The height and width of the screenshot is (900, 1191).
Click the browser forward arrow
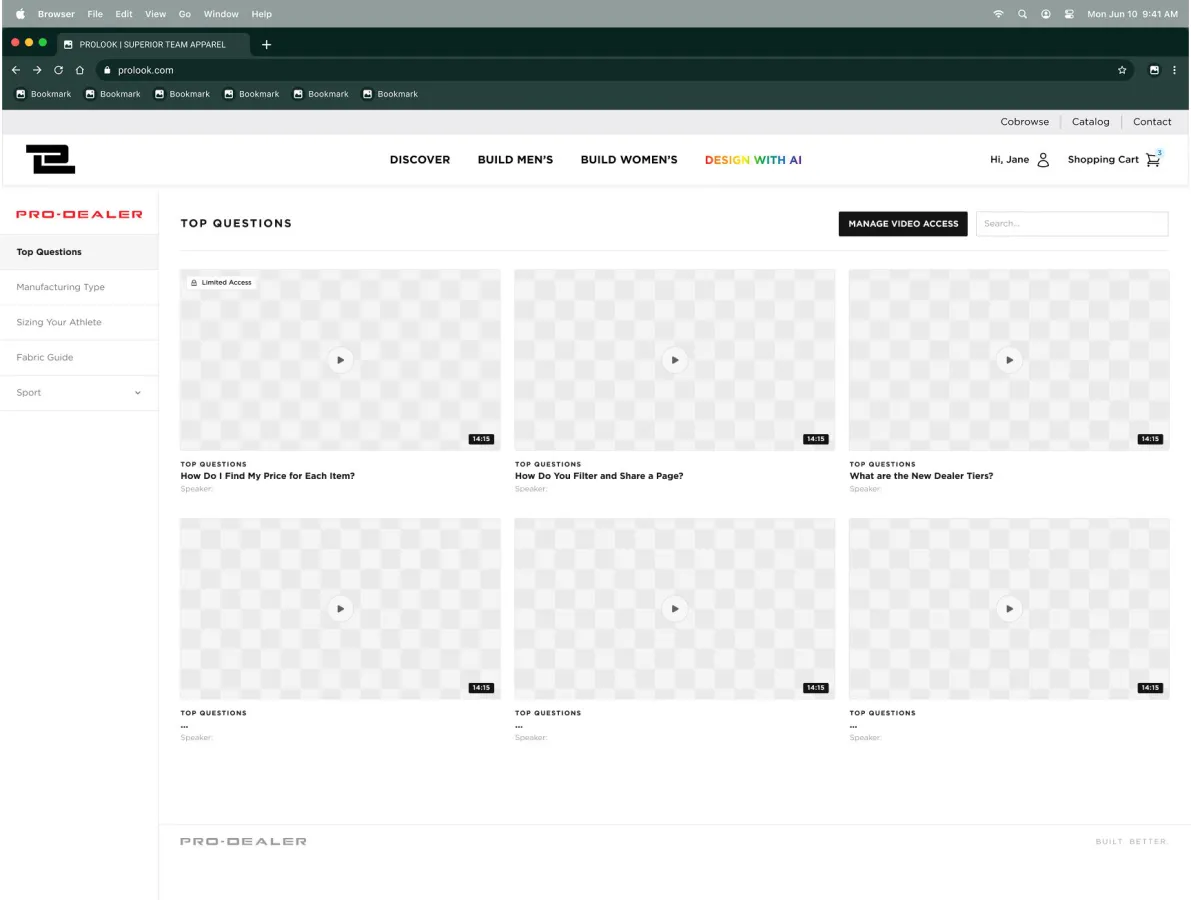(37, 70)
